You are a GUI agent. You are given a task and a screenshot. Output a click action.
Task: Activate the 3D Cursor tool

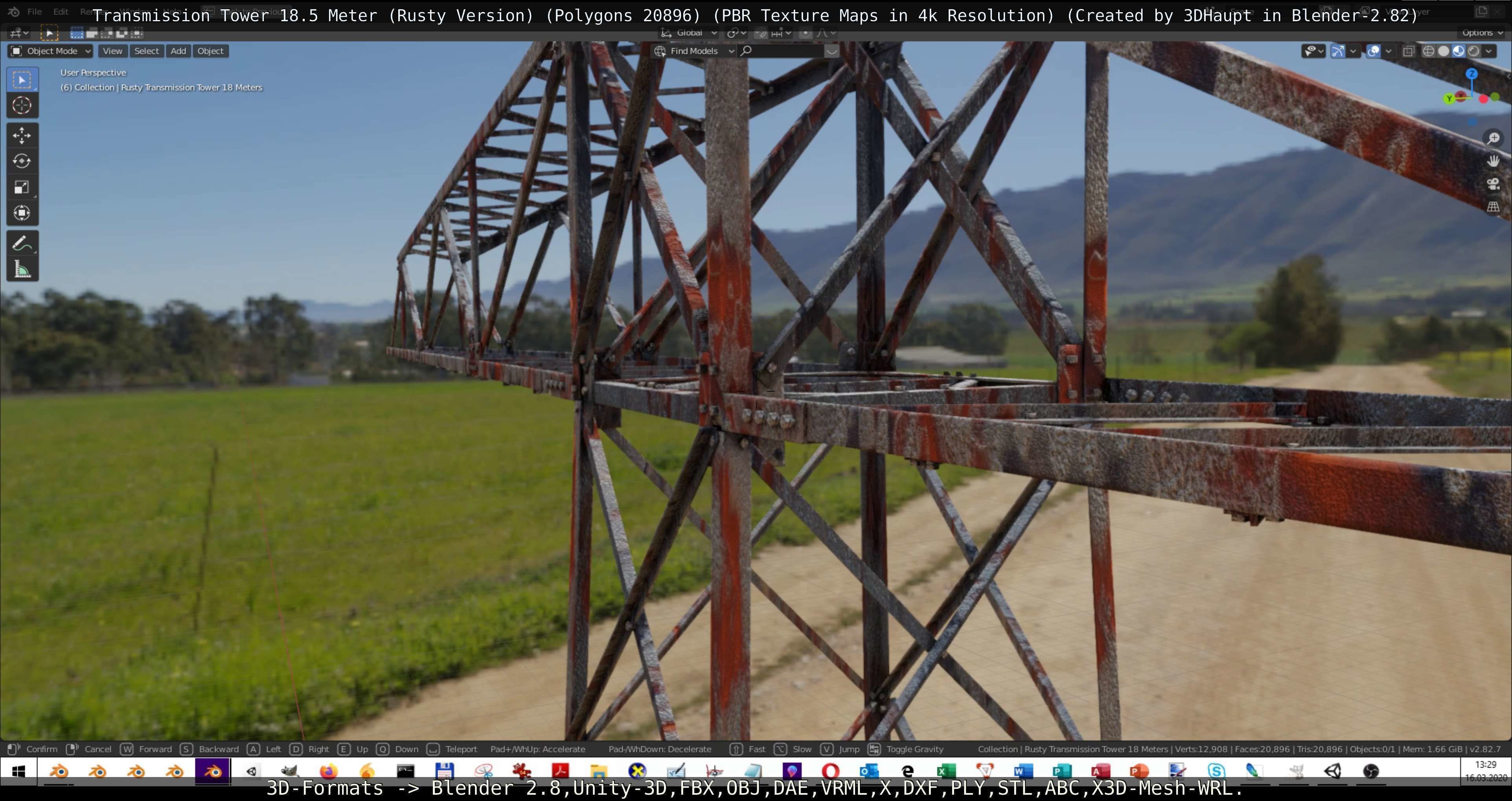point(22,106)
